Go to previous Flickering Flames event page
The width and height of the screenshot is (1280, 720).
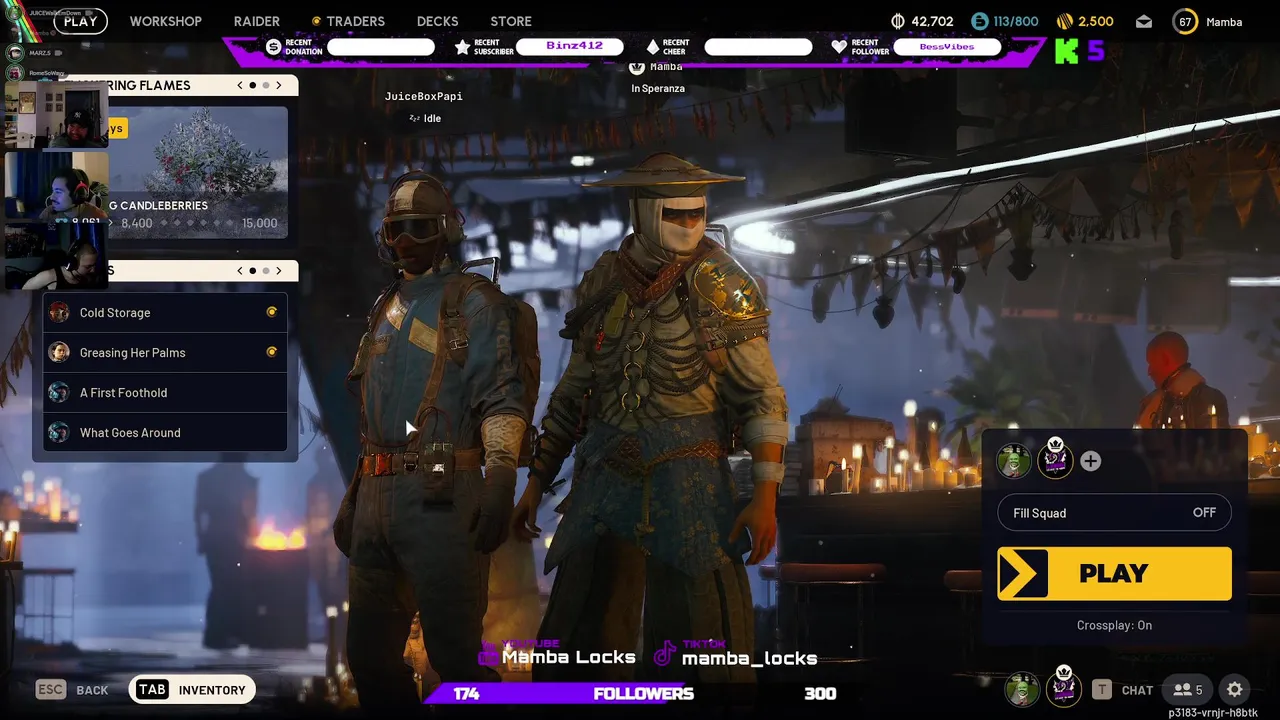(240, 85)
